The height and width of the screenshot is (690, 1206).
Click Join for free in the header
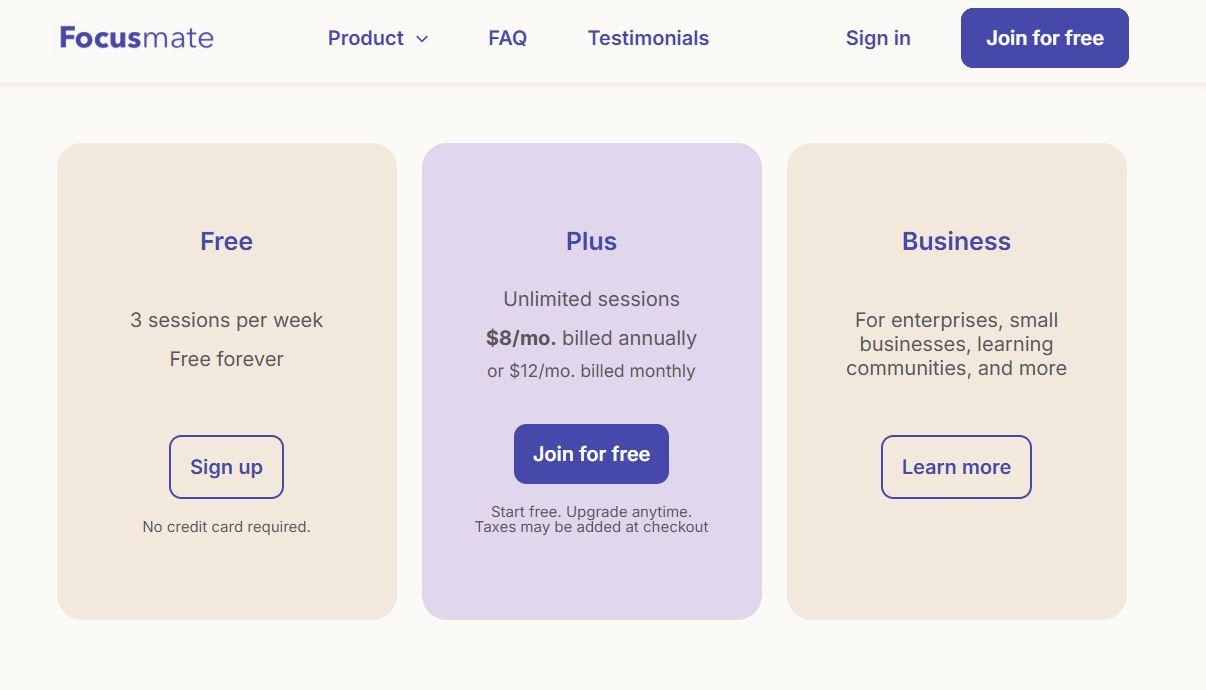[1044, 37]
